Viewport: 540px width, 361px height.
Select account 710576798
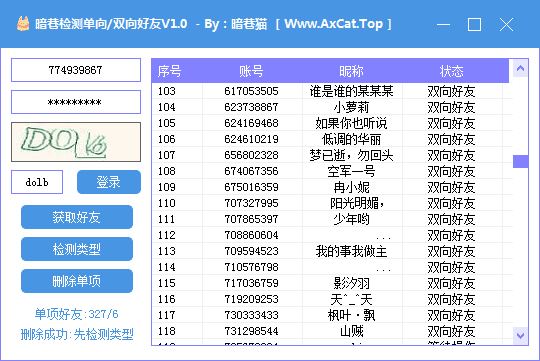coord(251,267)
